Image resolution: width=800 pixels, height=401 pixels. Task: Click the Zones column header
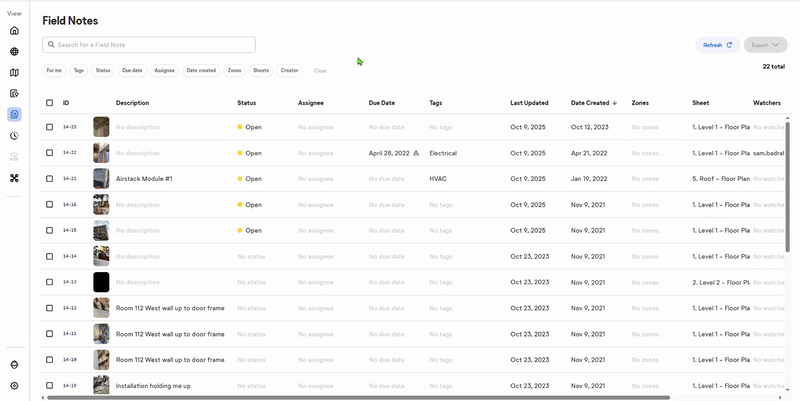(640, 103)
